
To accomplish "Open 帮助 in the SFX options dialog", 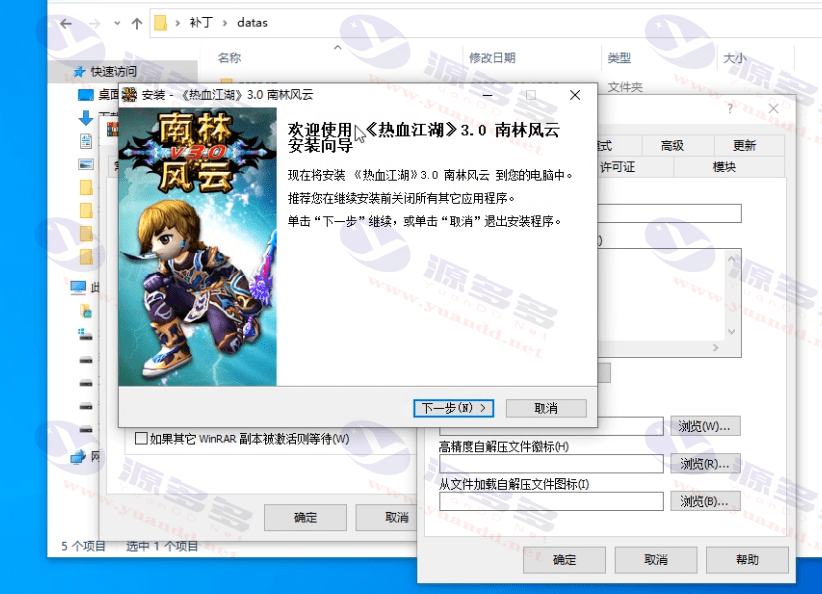I will point(747,560).
